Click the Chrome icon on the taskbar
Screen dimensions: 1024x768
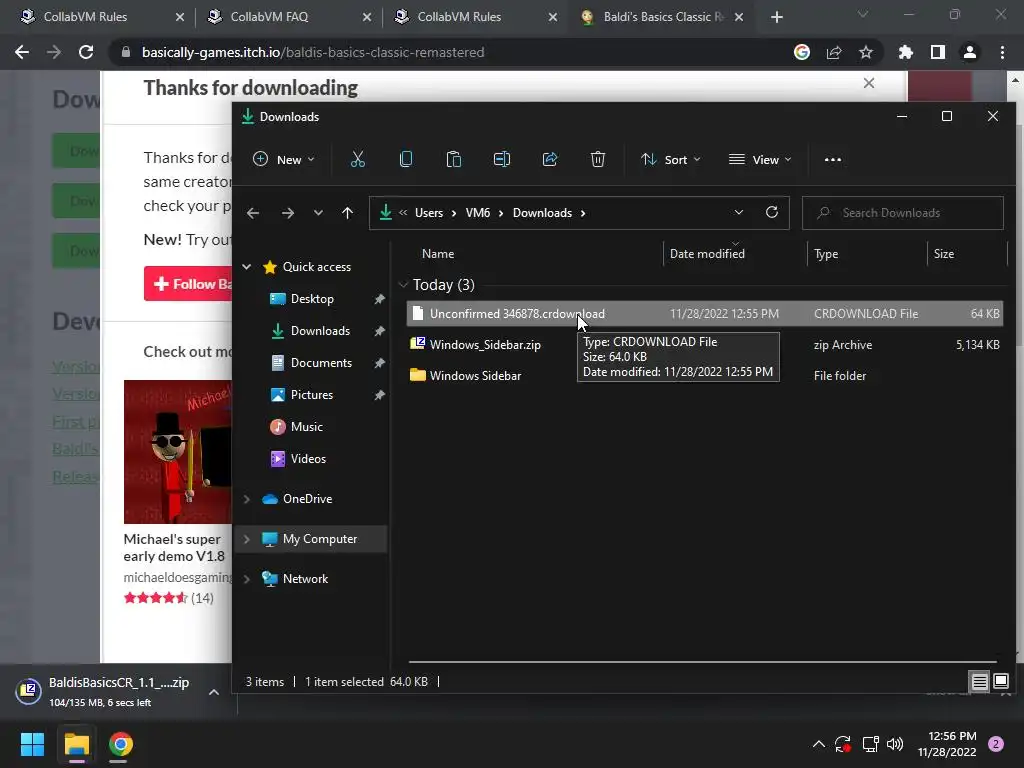pyautogui.click(x=120, y=744)
